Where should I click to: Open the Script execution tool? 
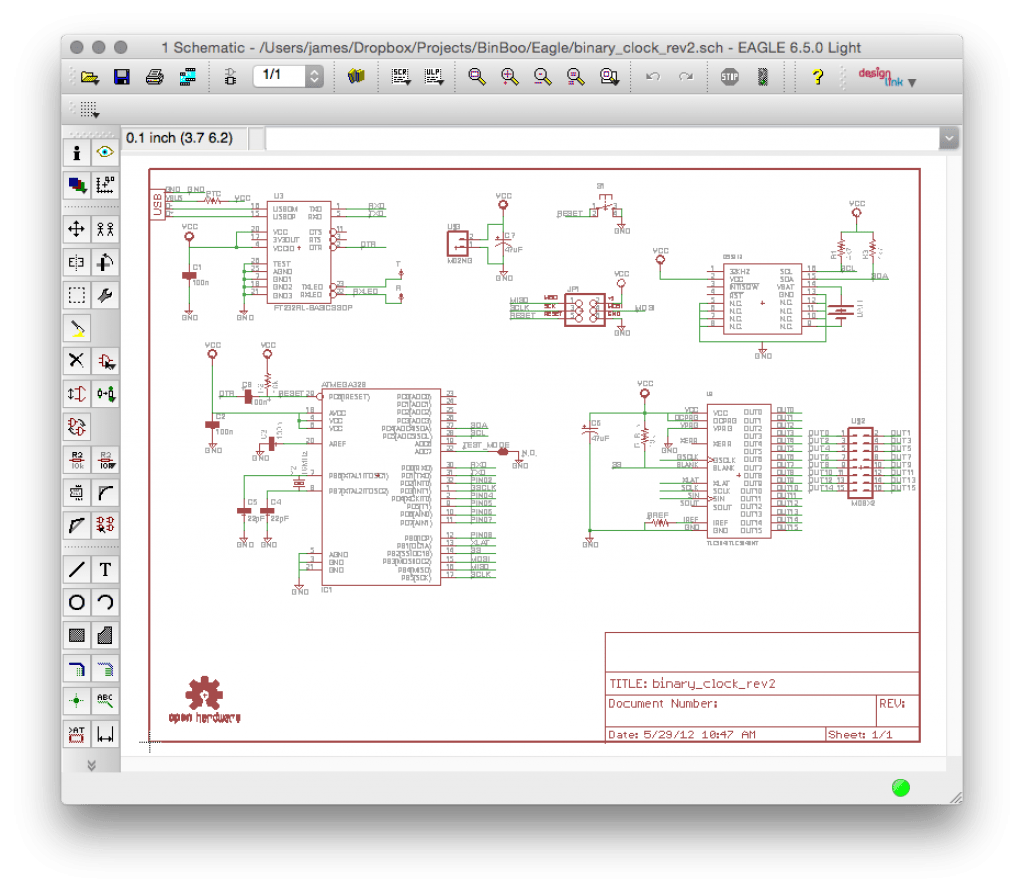pos(400,76)
